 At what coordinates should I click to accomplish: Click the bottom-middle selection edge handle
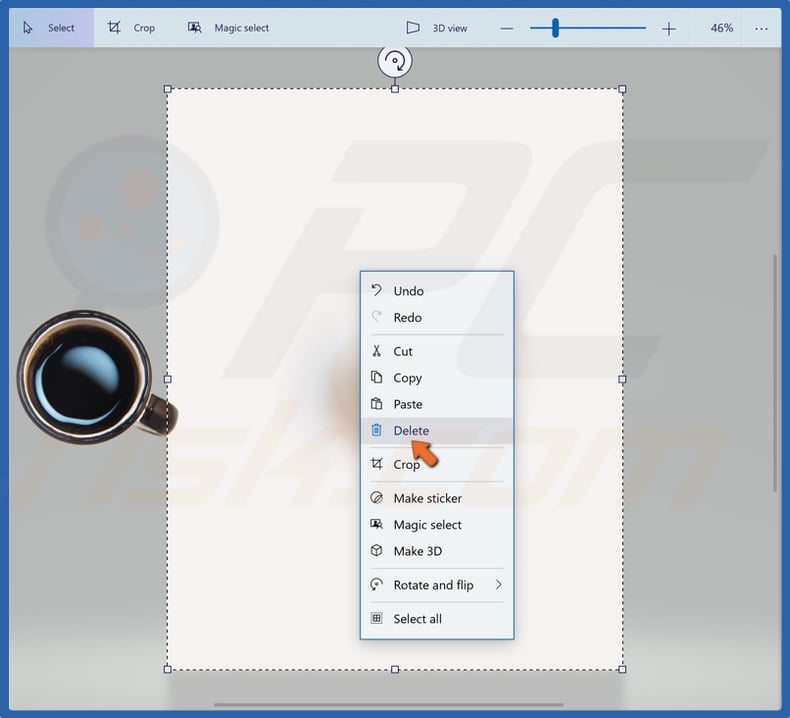click(395, 669)
